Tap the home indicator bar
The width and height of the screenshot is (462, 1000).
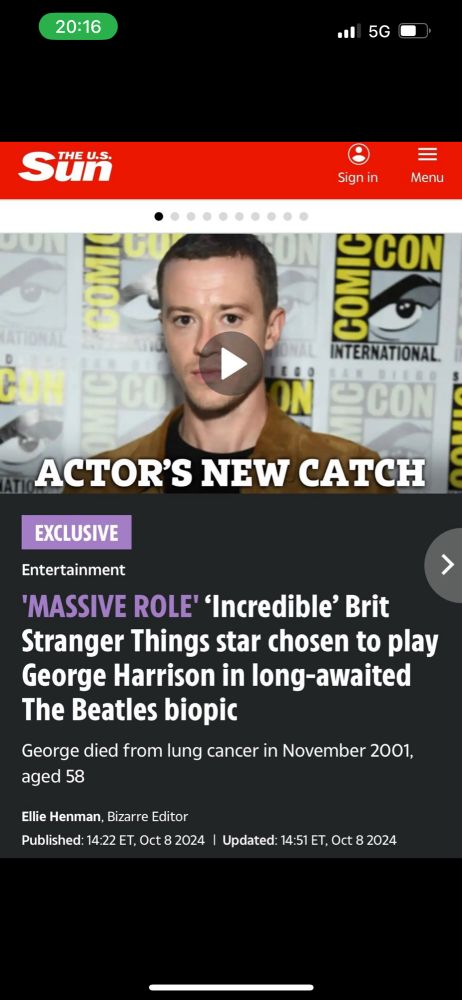231,987
